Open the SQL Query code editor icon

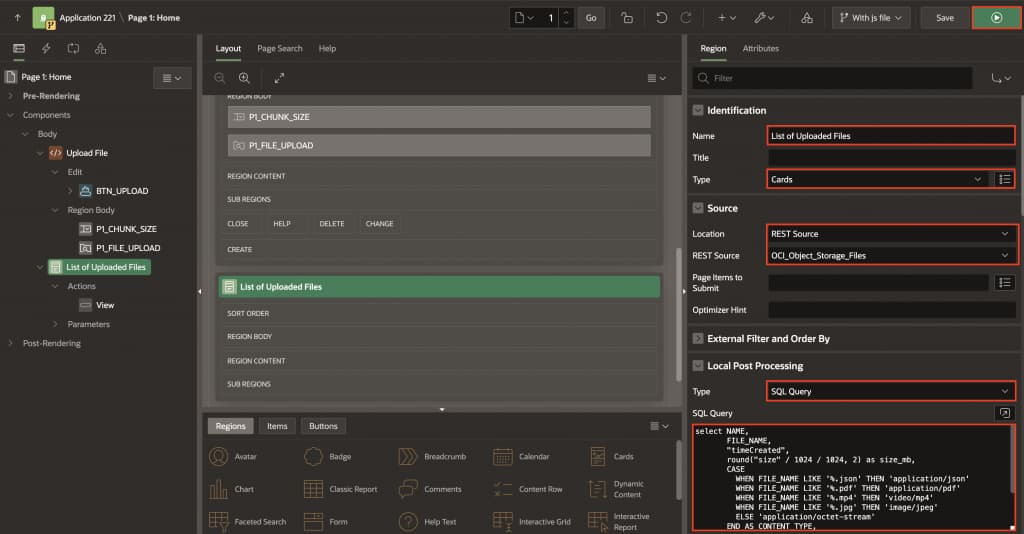coord(1005,413)
